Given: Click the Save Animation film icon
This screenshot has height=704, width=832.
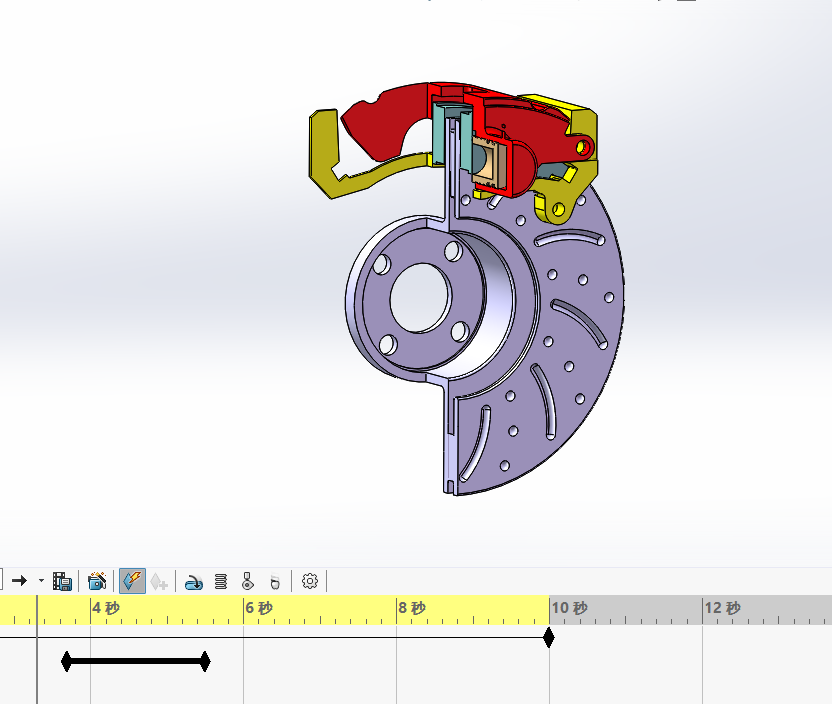Looking at the screenshot, I should coord(62,581).
